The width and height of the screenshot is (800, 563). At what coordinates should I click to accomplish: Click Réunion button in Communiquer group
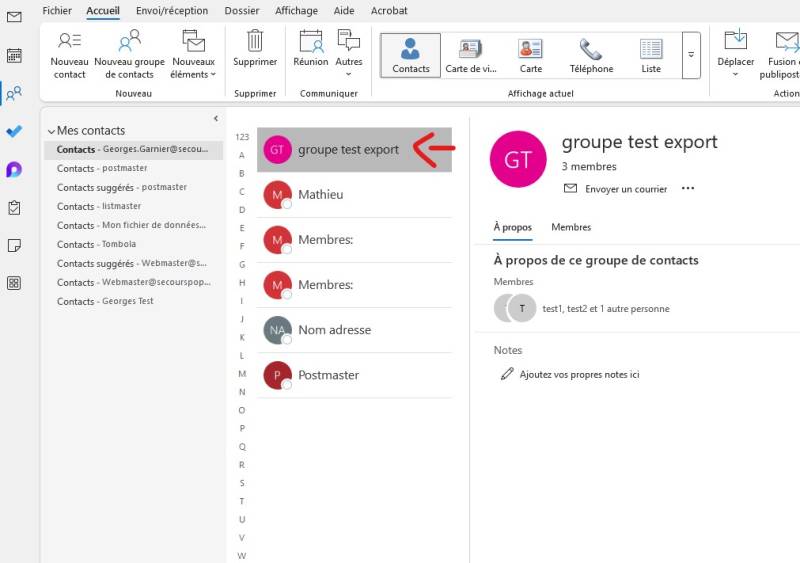pos(311,48)
